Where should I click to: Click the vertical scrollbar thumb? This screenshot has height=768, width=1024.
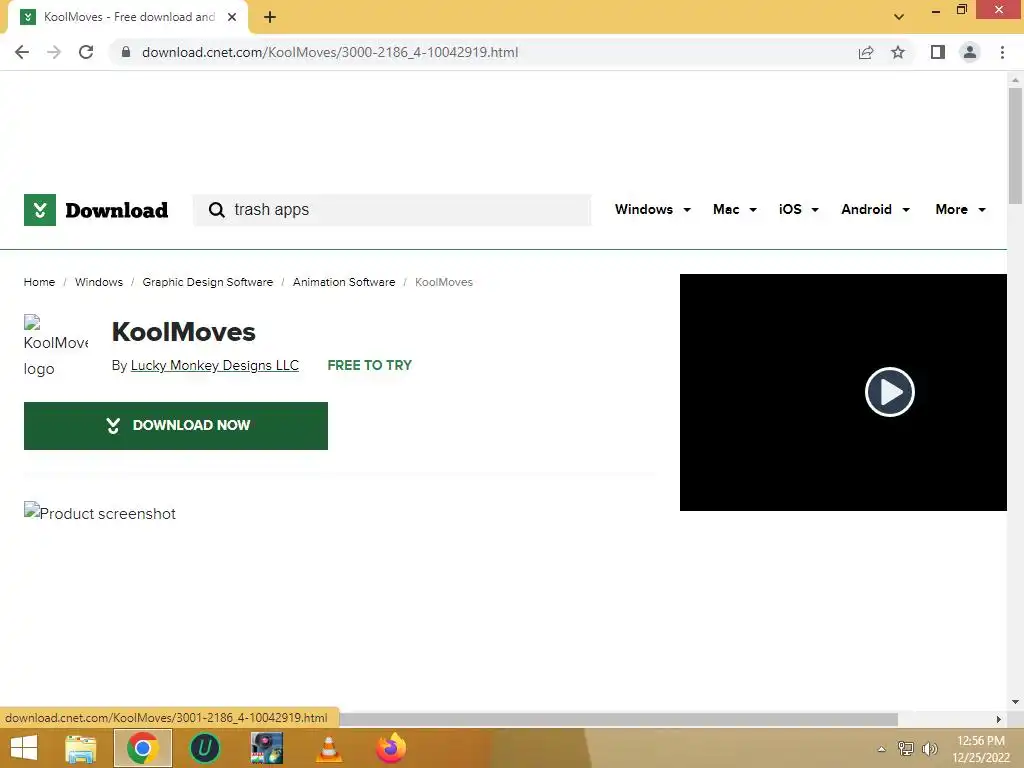pyautogui.click(x=1015, y=146)
